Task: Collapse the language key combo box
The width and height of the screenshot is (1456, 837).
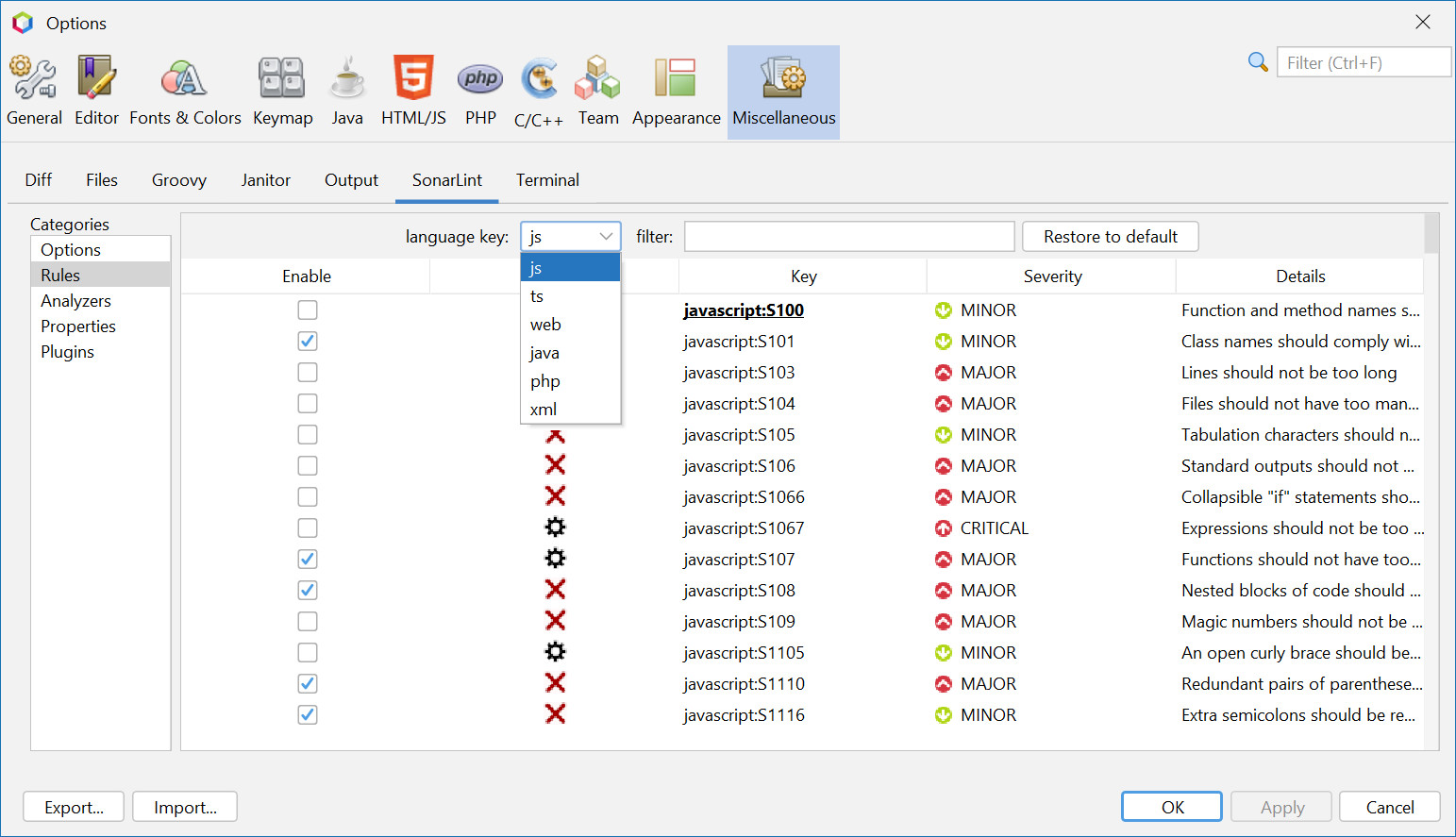Action: point(605,237)
